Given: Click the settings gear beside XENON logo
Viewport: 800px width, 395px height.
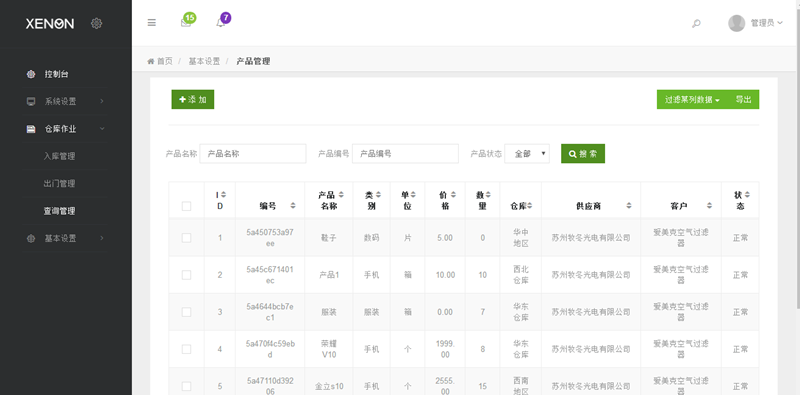Looking at the screenshot, I should [x=96, y=23].
